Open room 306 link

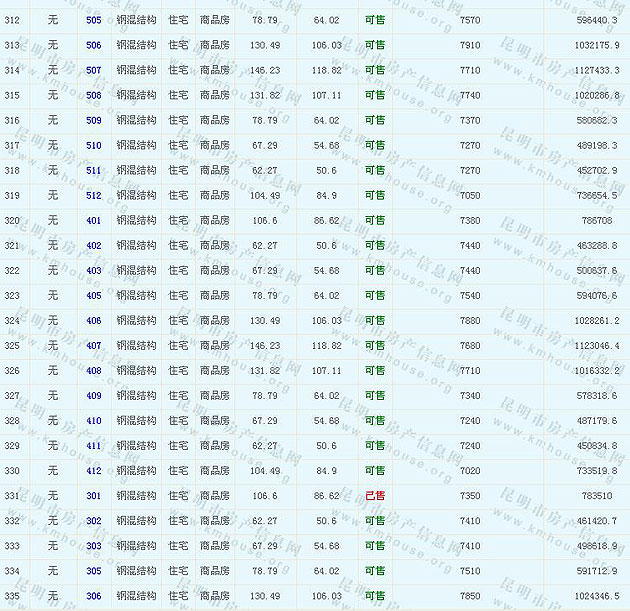click(x=93, y=595)
